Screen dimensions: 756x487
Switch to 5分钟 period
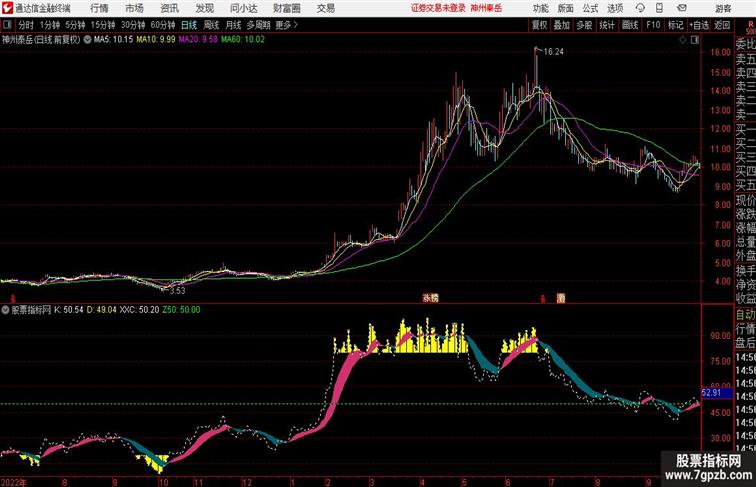75,25
